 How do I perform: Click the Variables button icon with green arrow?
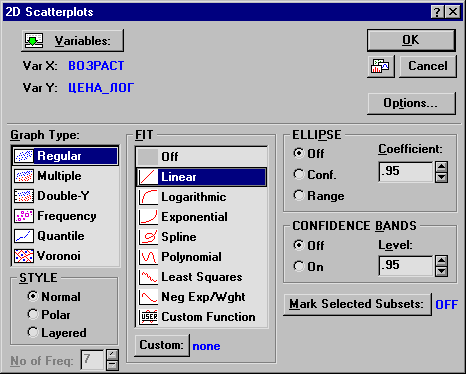(34, 41)
